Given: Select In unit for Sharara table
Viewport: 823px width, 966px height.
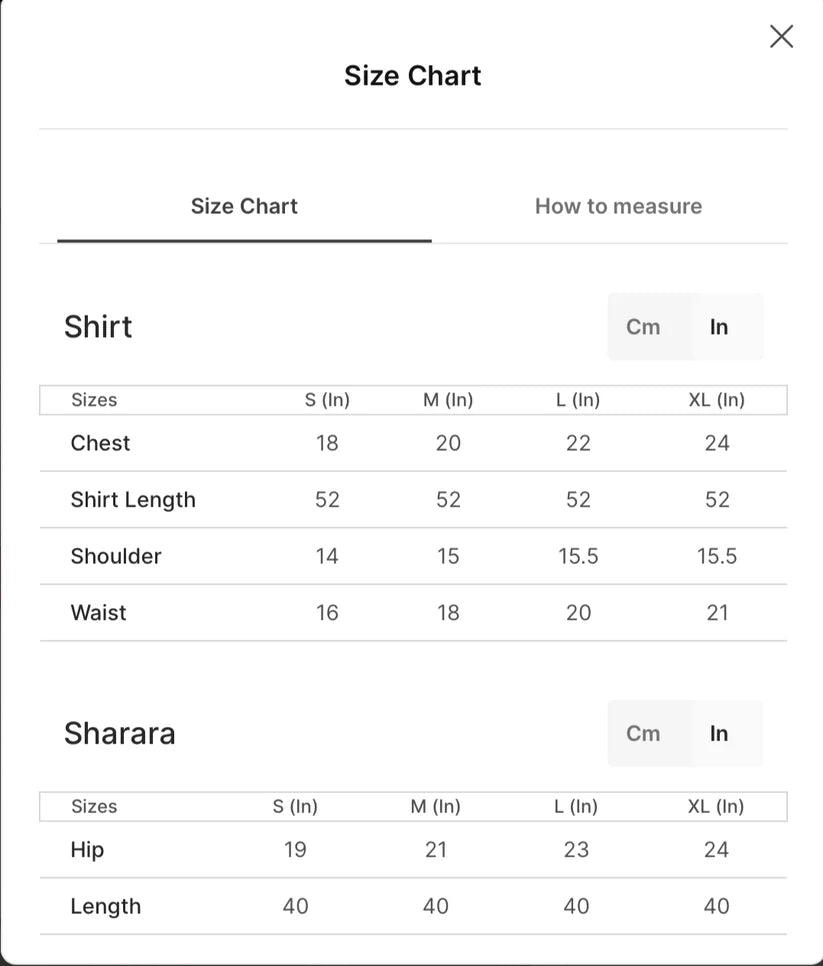Looking at the screenshot, I should pyautogui.click(x=719, y=733).
